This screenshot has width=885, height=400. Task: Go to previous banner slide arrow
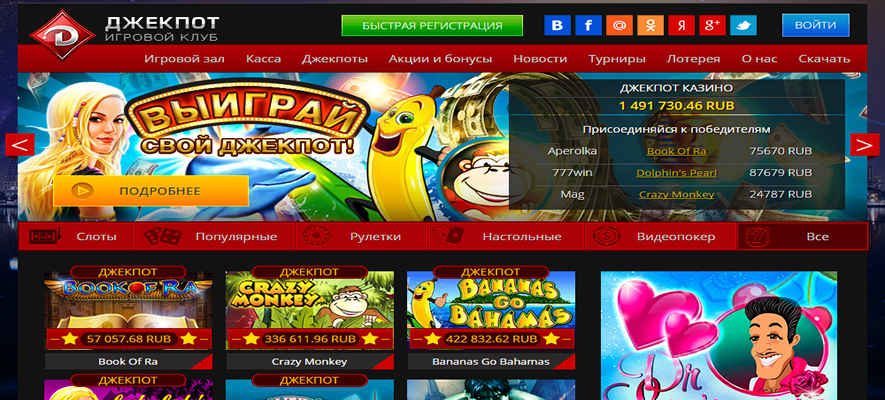click(x=20, y=145)
